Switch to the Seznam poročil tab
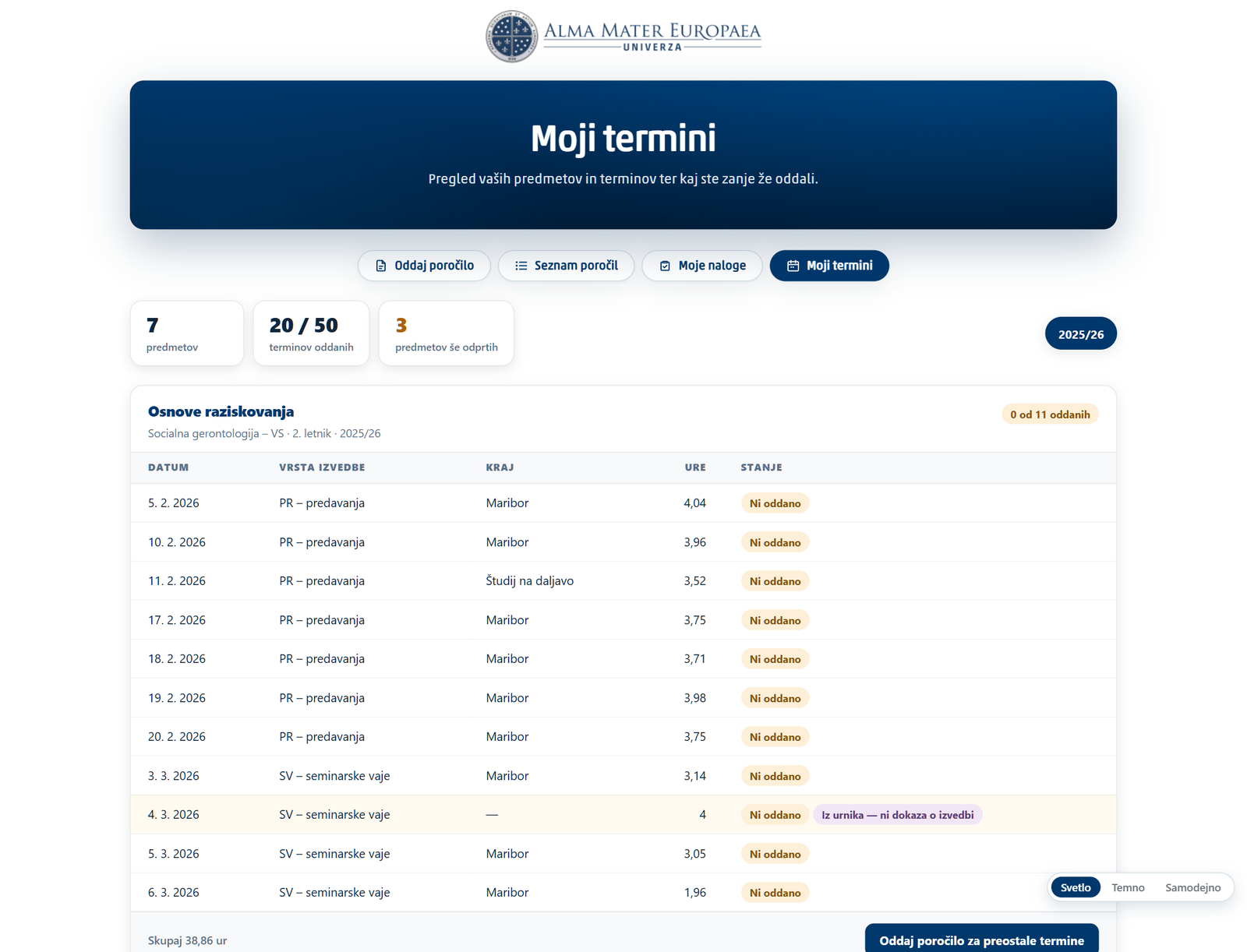The image size is (1247, 952). 566,266
